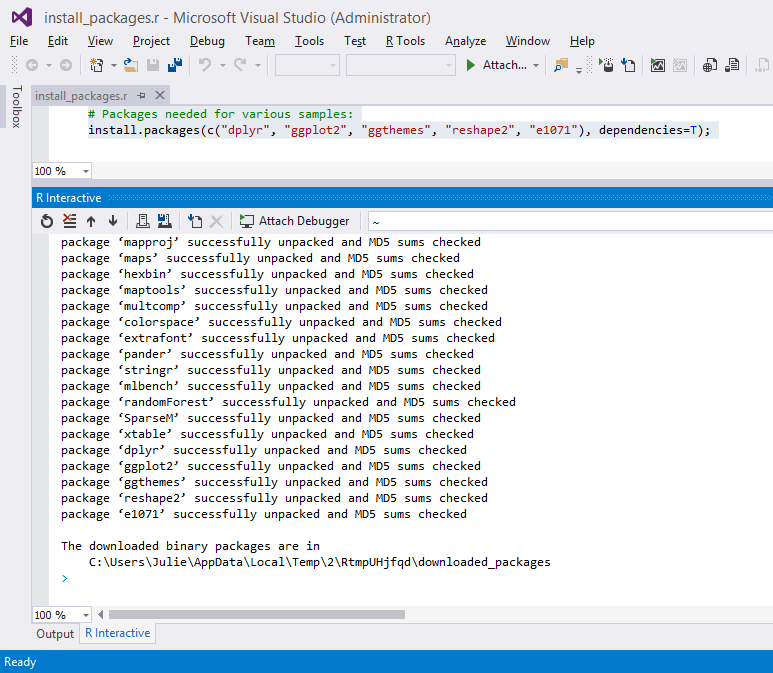Viewport: 773px width, 673px height.
Task: Click the New Project toolbar icon
Action: pos(97,65)
